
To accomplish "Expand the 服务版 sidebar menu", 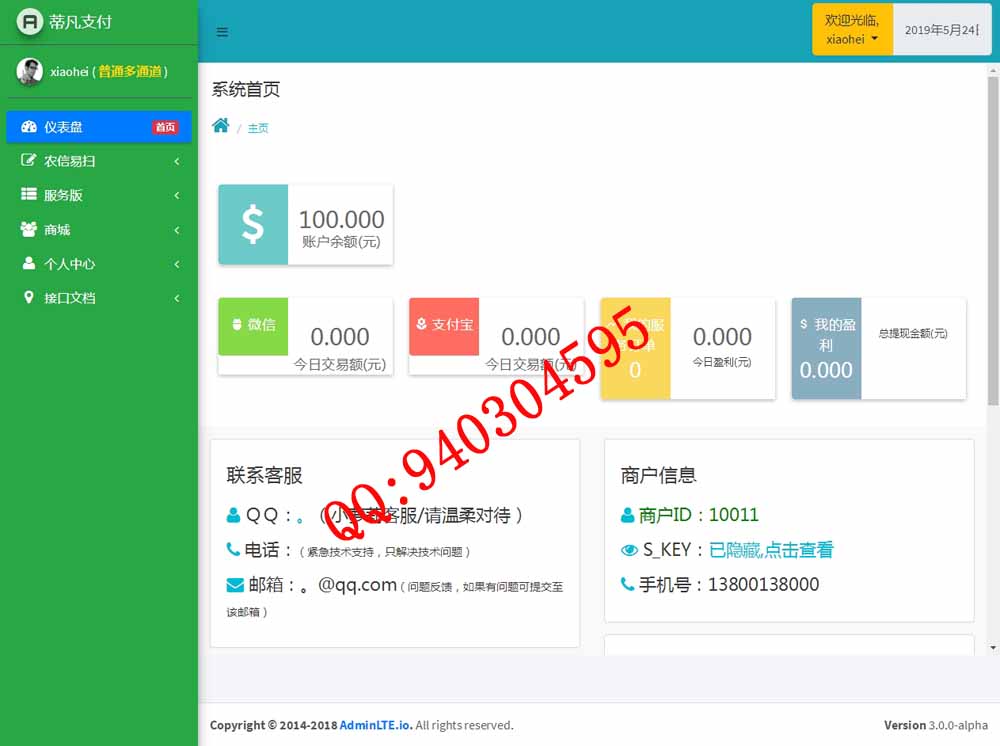I will pyautogui.click(x=98, y=195).
